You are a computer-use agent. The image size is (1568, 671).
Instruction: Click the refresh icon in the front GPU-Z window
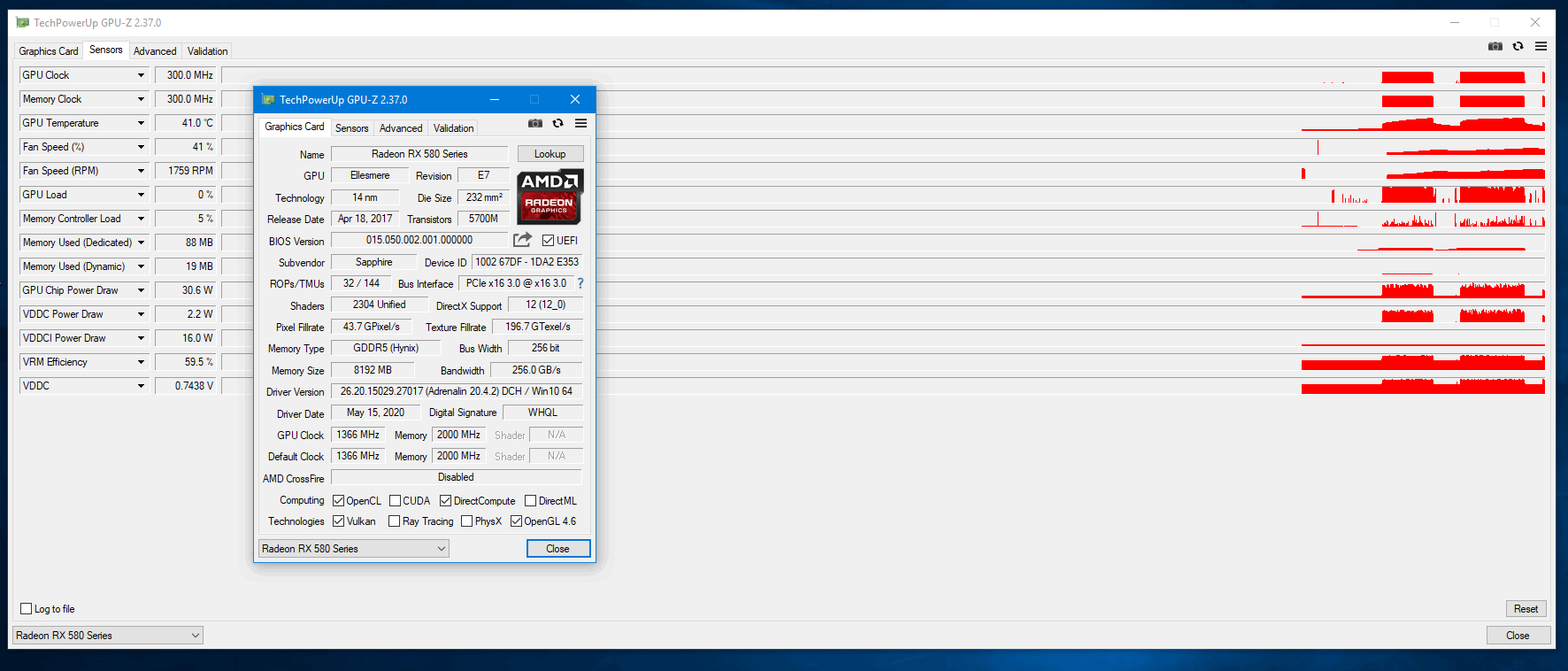(x=557, y=123)
